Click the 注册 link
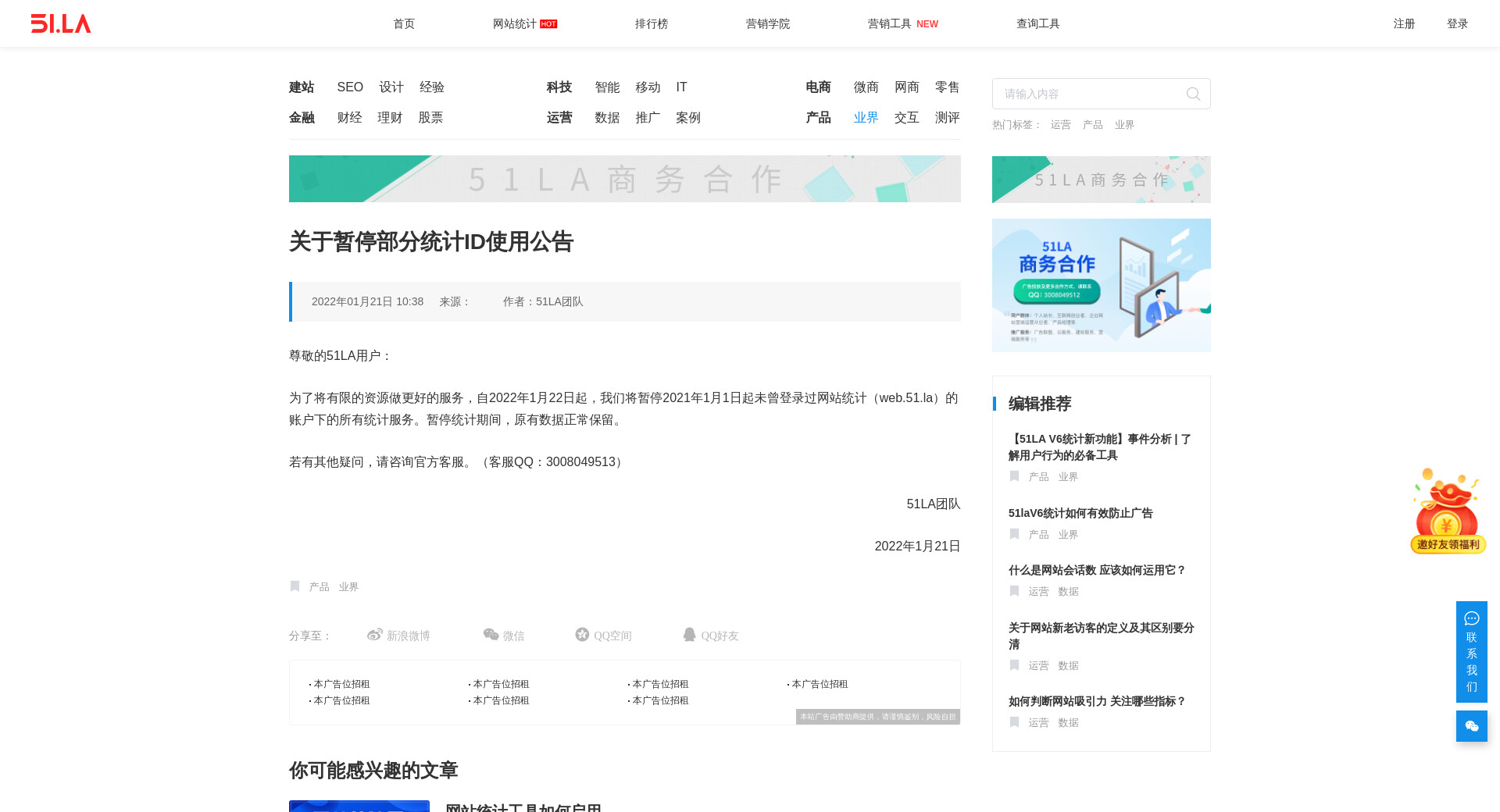Screen dimensions: 1500x812 coord(1404,23)
